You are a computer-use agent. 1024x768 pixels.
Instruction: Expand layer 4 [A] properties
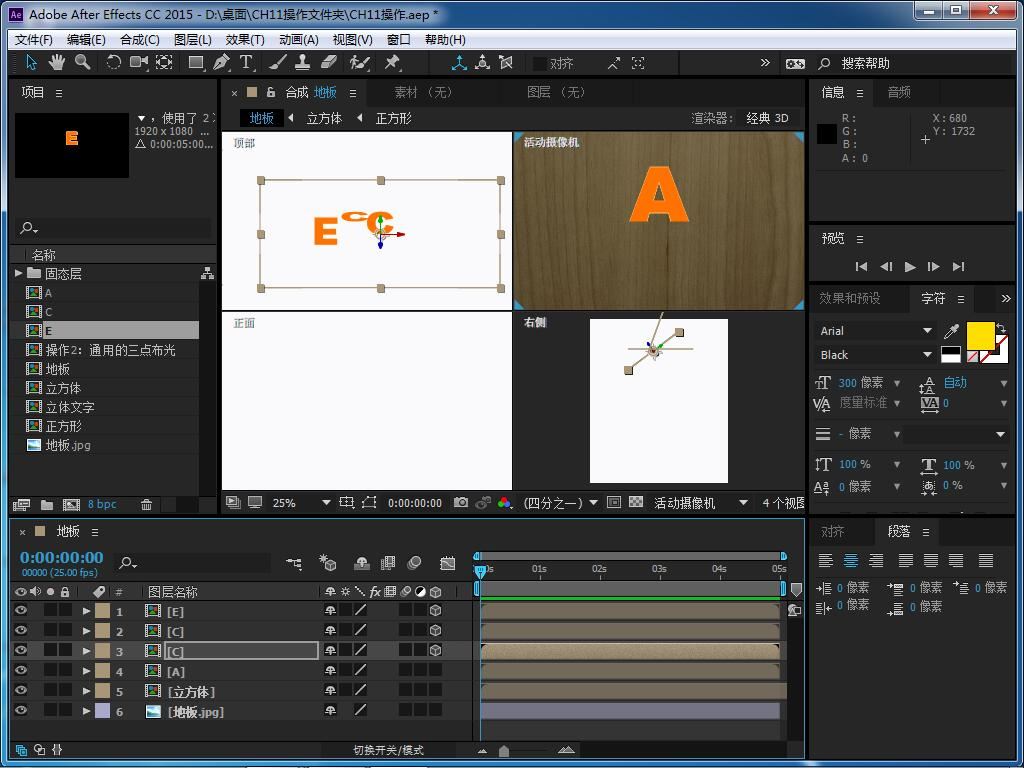tap(86, 671)
